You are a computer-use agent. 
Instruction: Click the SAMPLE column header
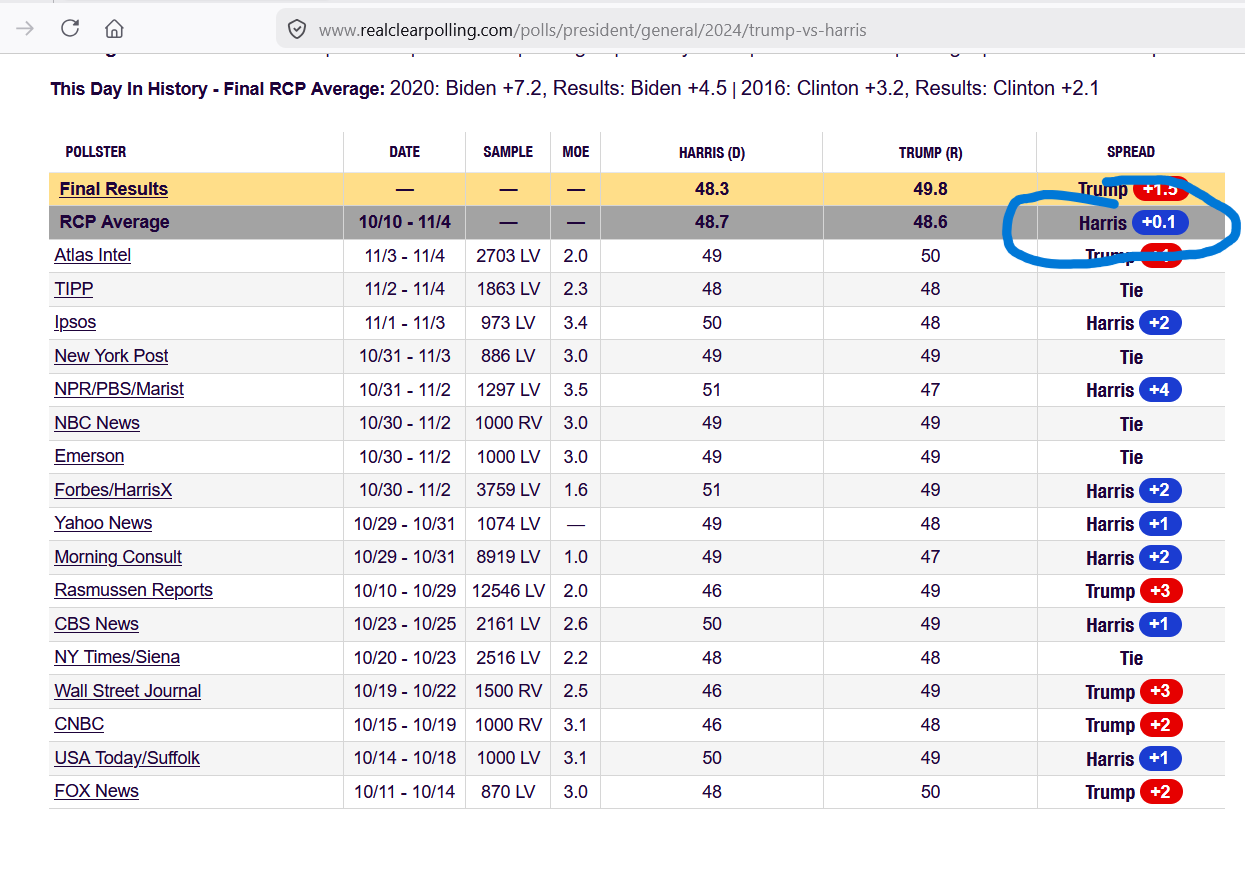click(x=508, y=152)
